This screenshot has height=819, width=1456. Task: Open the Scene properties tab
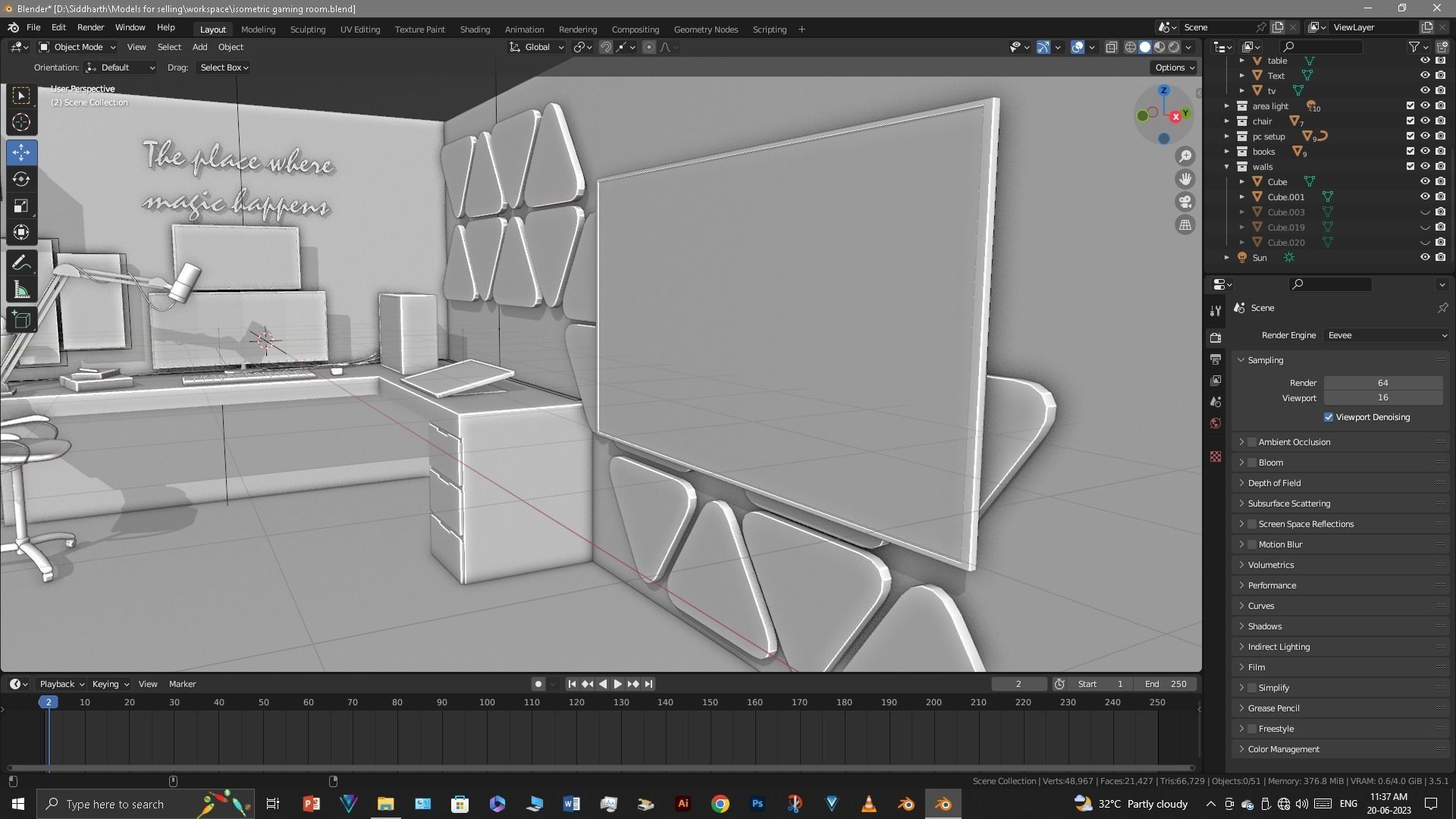coord(1216,401)
